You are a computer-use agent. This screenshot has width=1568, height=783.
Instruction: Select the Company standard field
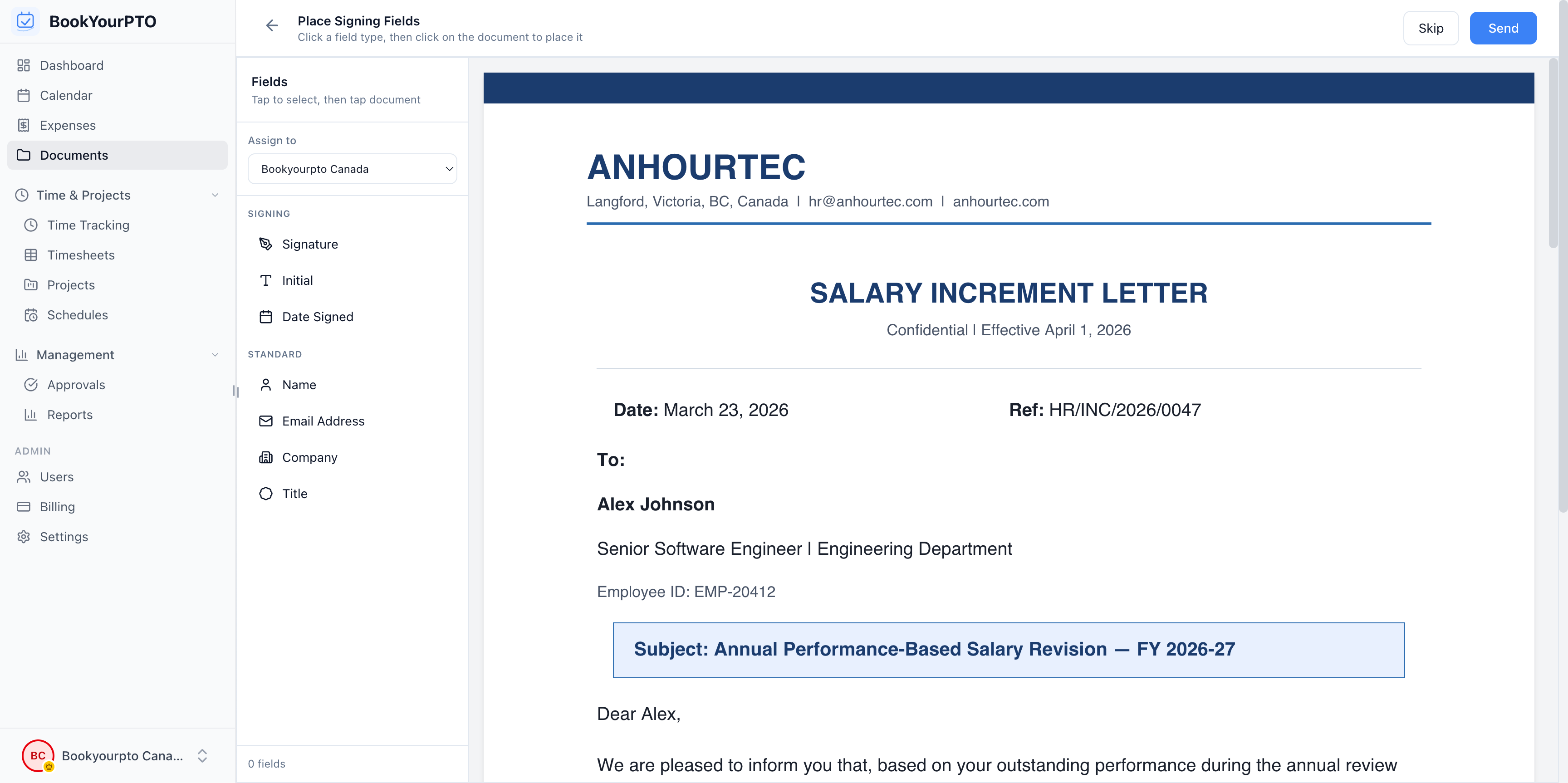point(309,457)
